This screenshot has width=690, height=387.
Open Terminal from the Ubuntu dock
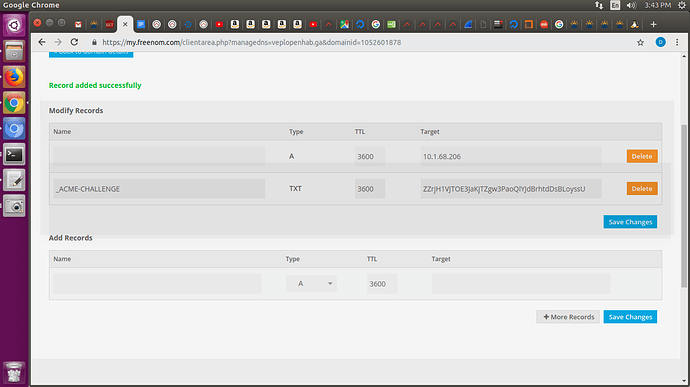[x=14, y=155]
